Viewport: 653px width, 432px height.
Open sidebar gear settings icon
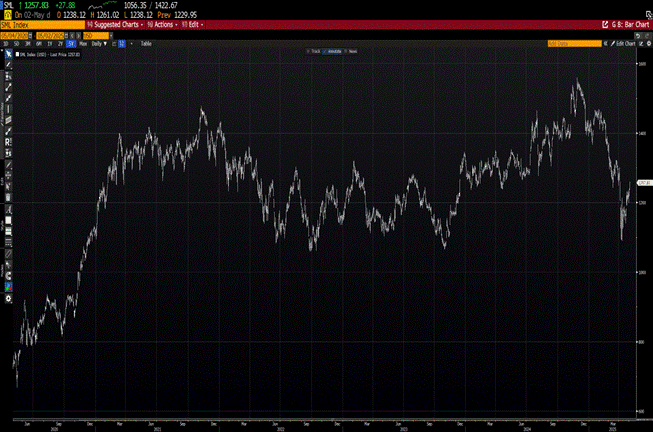click(8, 298)
